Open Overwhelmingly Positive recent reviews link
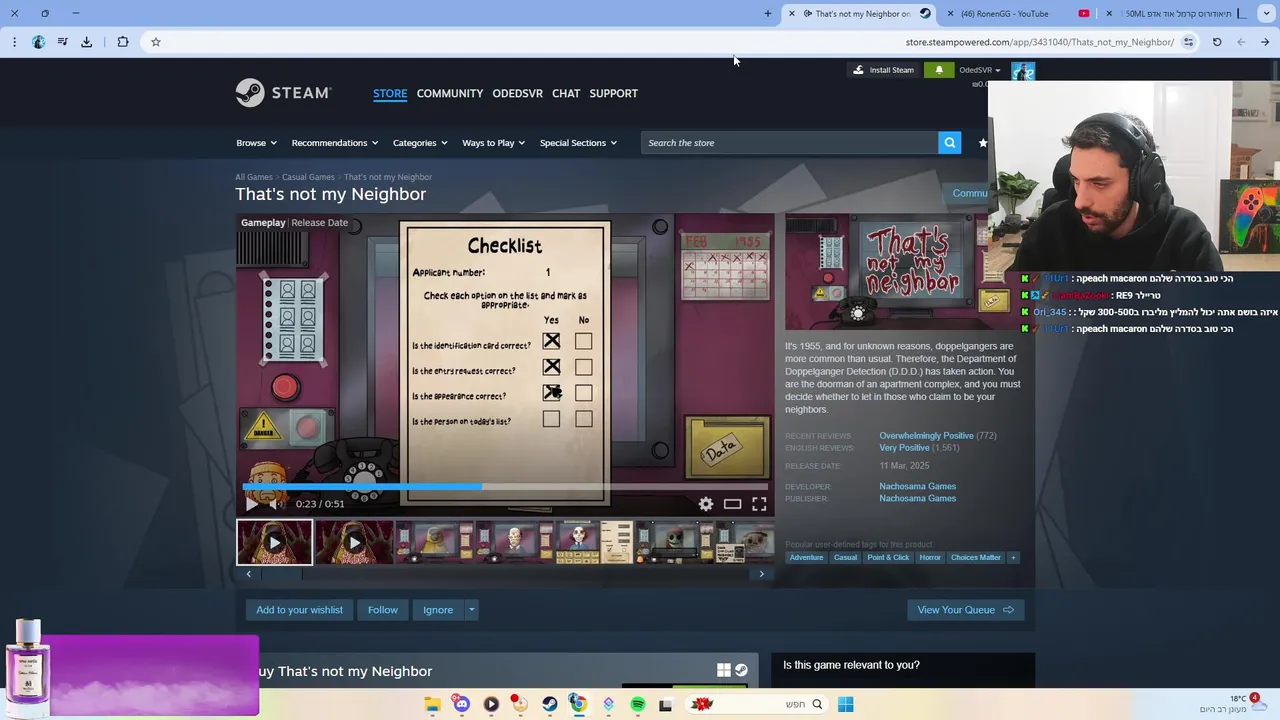The image size is (1280, 720). pyautogui.click(x=926, y=435)
